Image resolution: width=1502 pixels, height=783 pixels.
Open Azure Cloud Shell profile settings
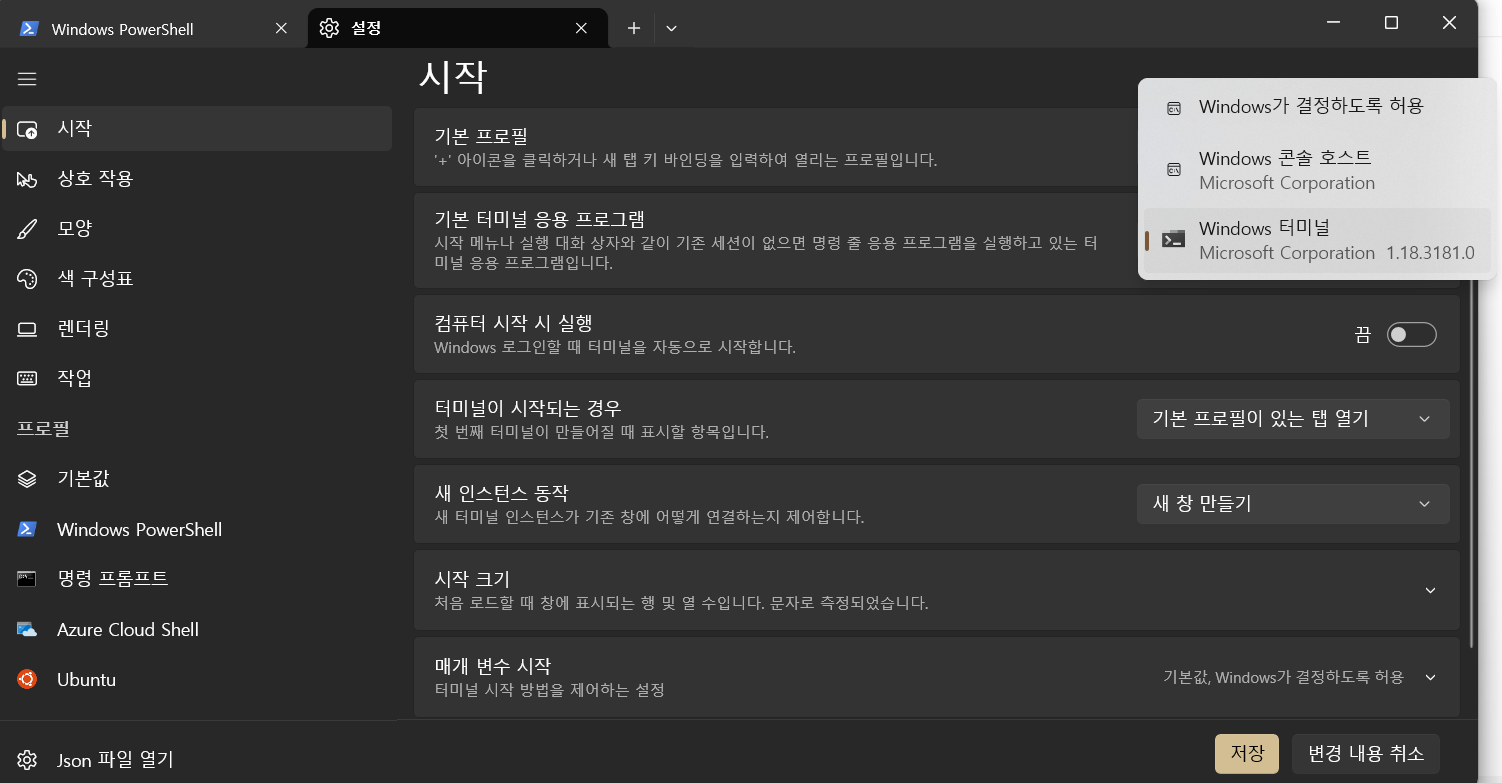coord(197,629)
